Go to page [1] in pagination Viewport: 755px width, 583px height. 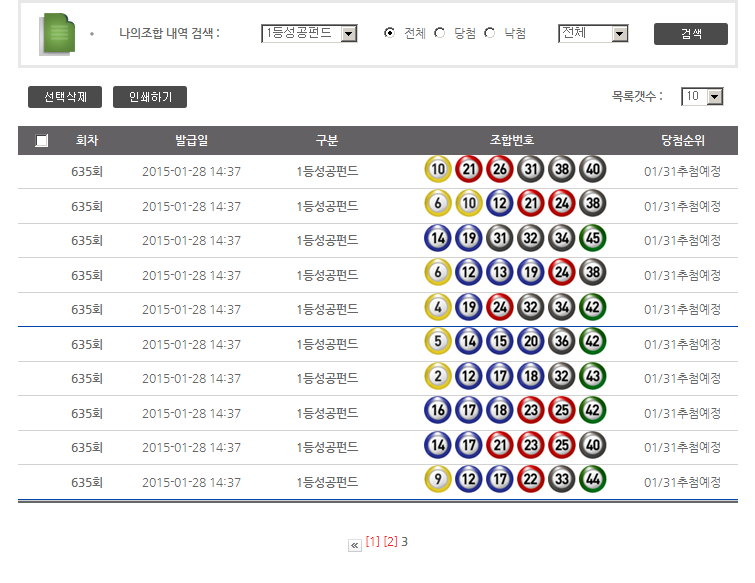(372, 542)
